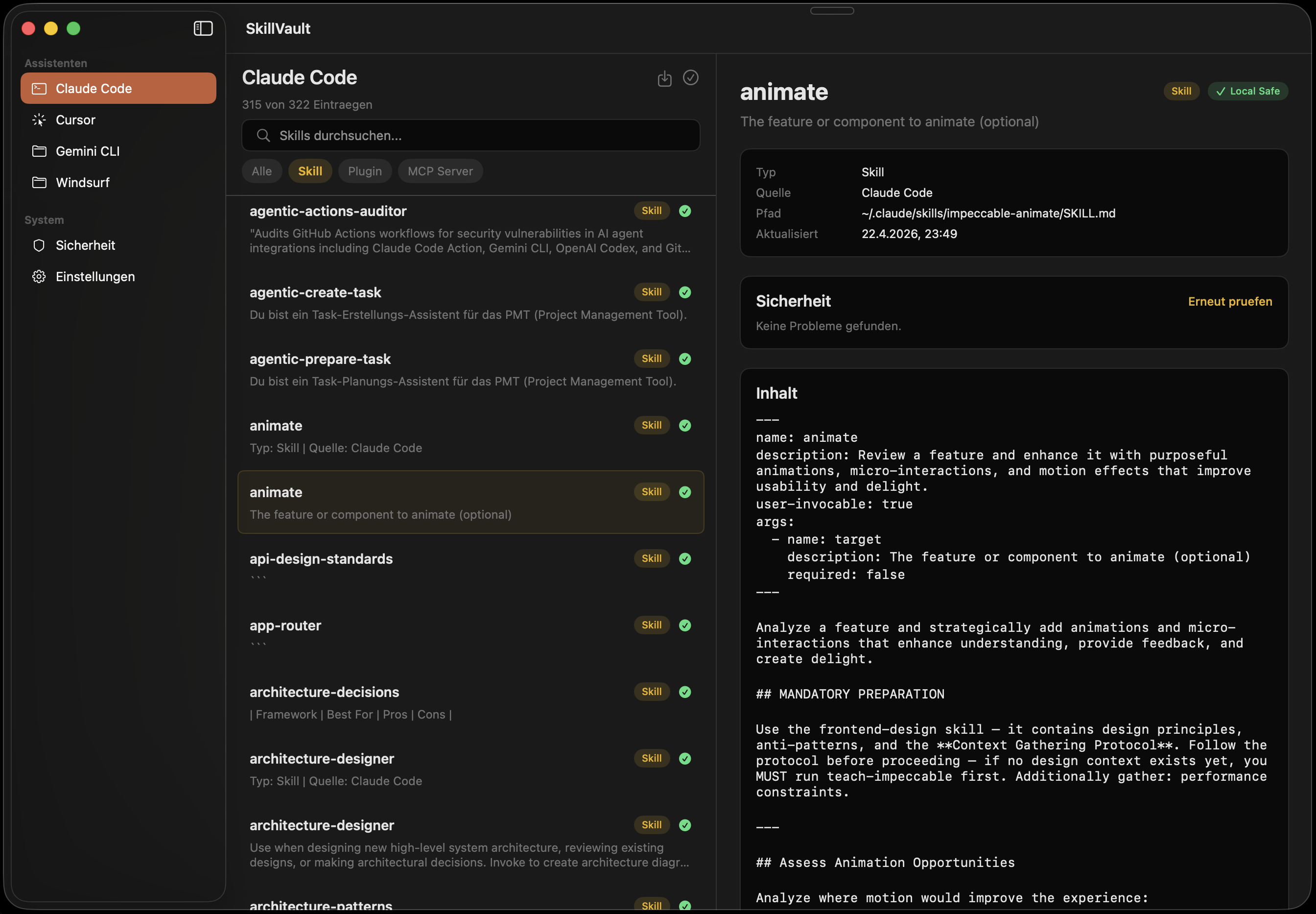Select the Skill filter tab

coord(310,170)
